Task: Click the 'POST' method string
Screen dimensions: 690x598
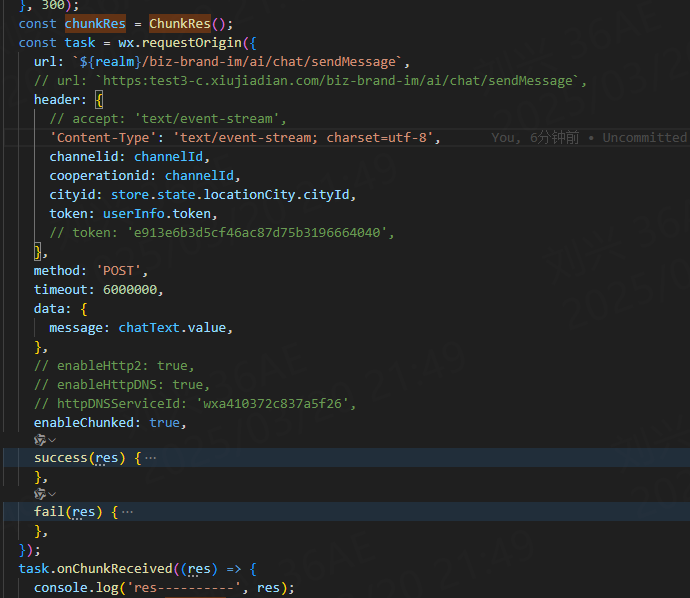Action: 118,271
